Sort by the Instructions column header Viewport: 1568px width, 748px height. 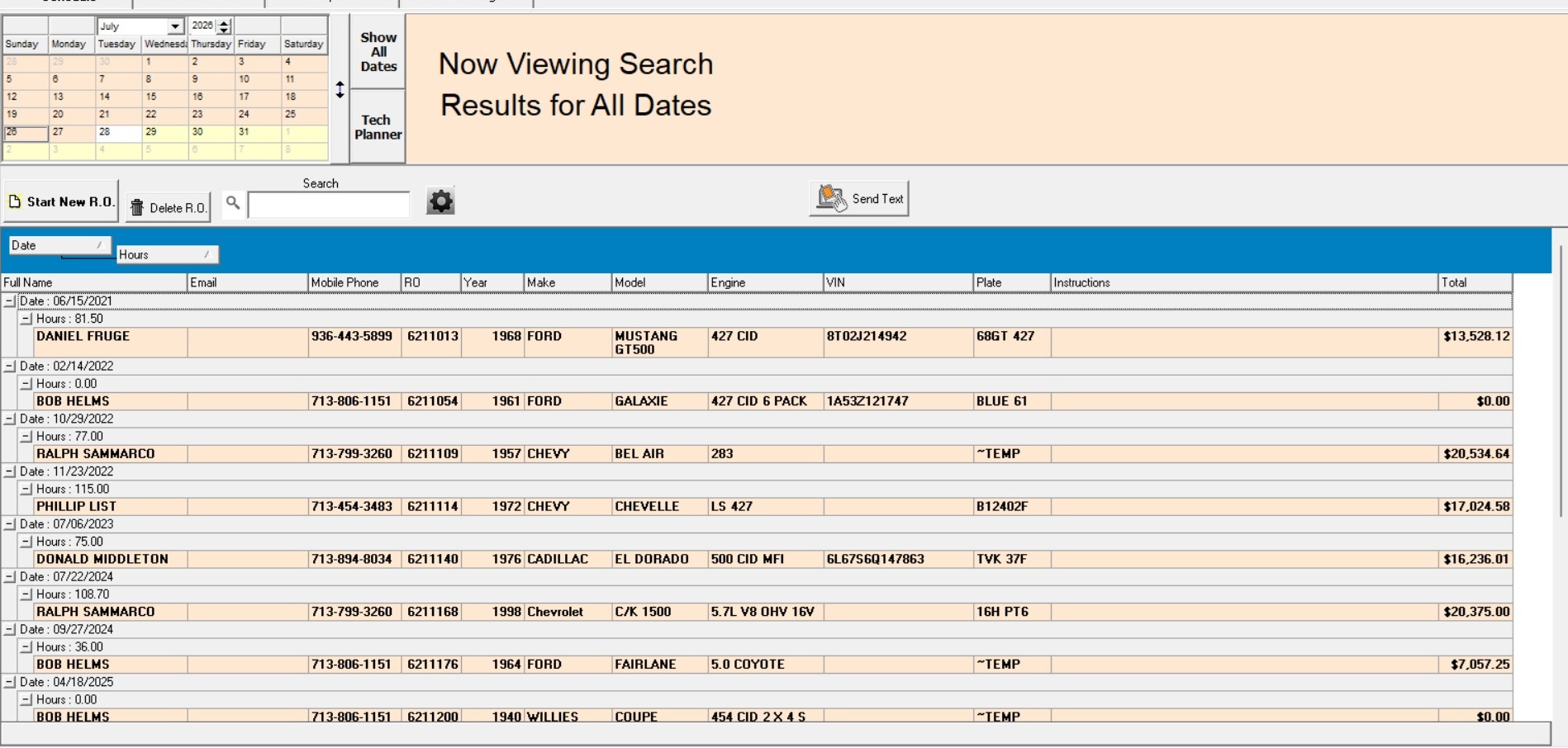pyautogui.click(x=1244, y=282)
